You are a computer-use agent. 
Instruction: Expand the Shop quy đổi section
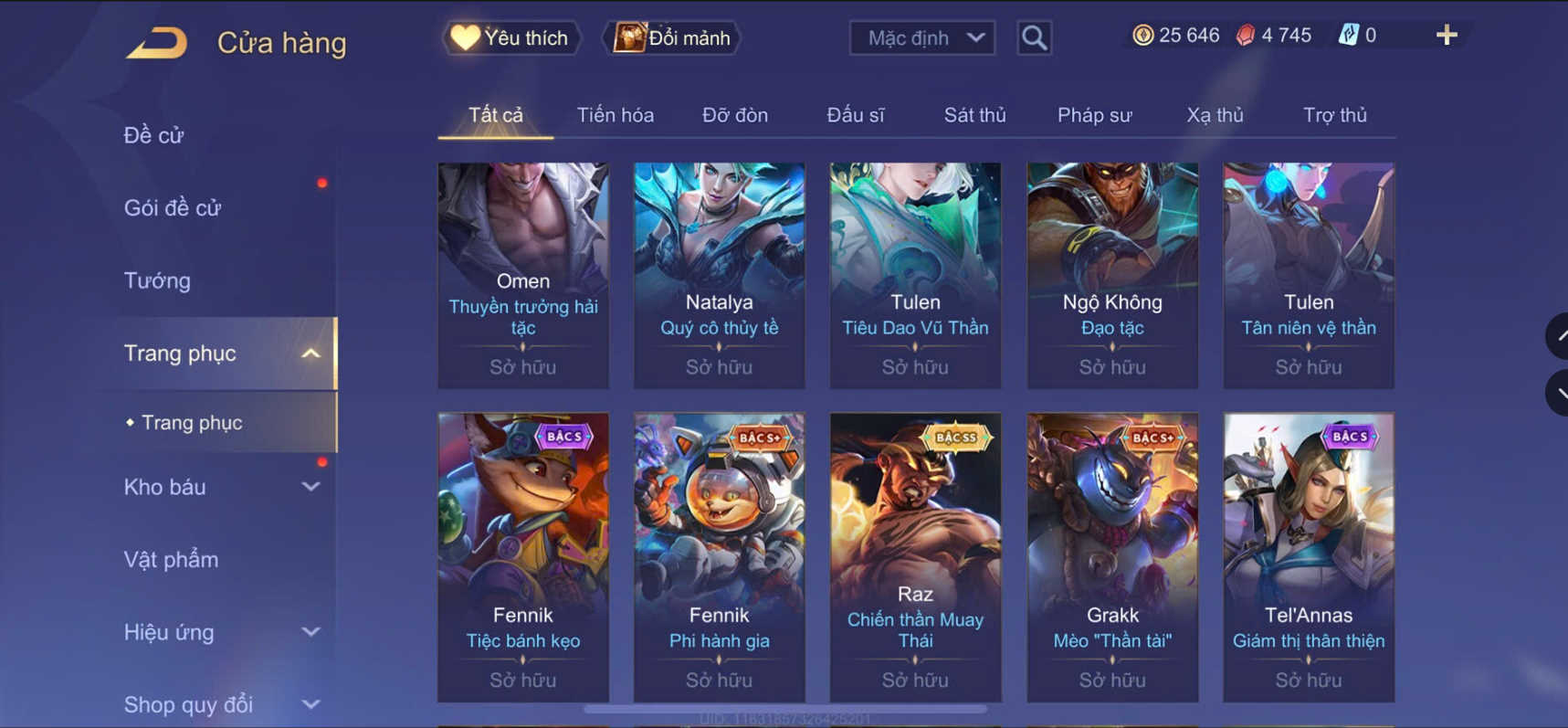pos(310,704)
